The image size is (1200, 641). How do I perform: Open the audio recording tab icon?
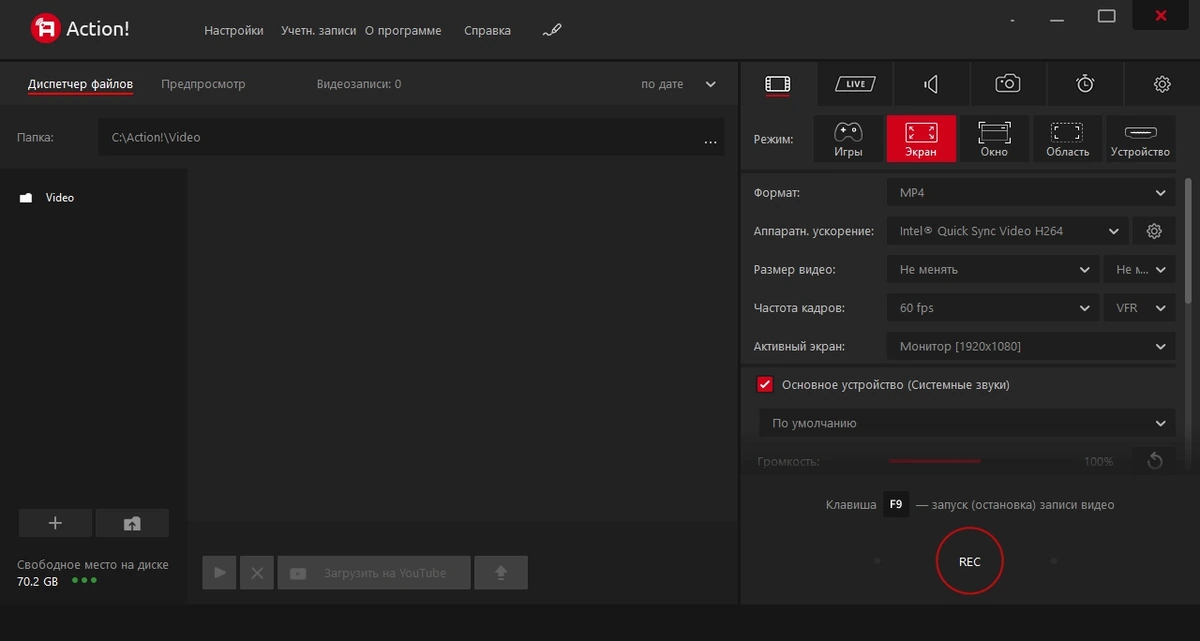[x=932, y=84]
